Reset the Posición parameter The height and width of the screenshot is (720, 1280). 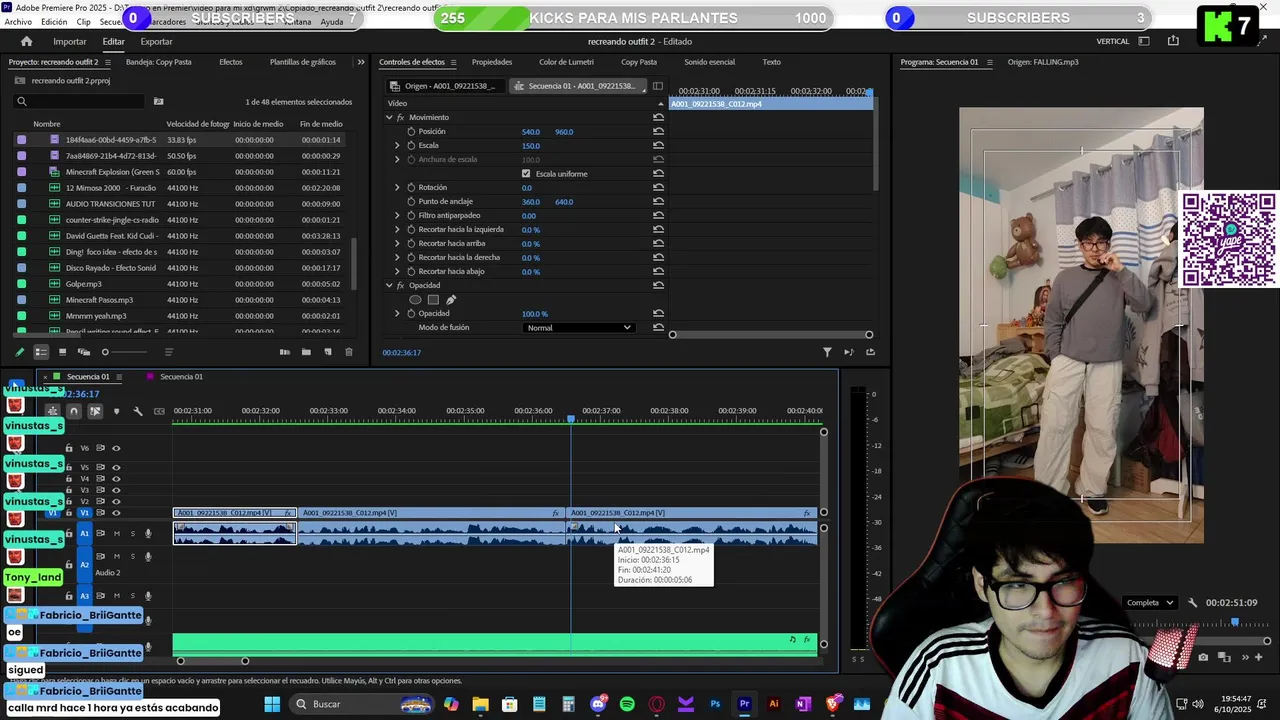(x=658, y=131)
